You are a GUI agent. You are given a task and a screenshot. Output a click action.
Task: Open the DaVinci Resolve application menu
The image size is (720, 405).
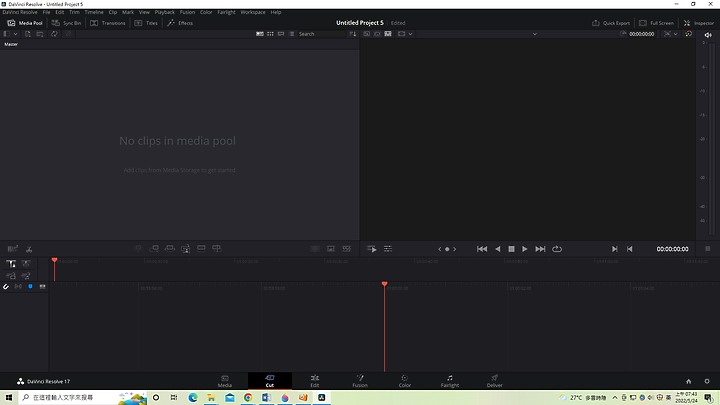click(20, 12)
